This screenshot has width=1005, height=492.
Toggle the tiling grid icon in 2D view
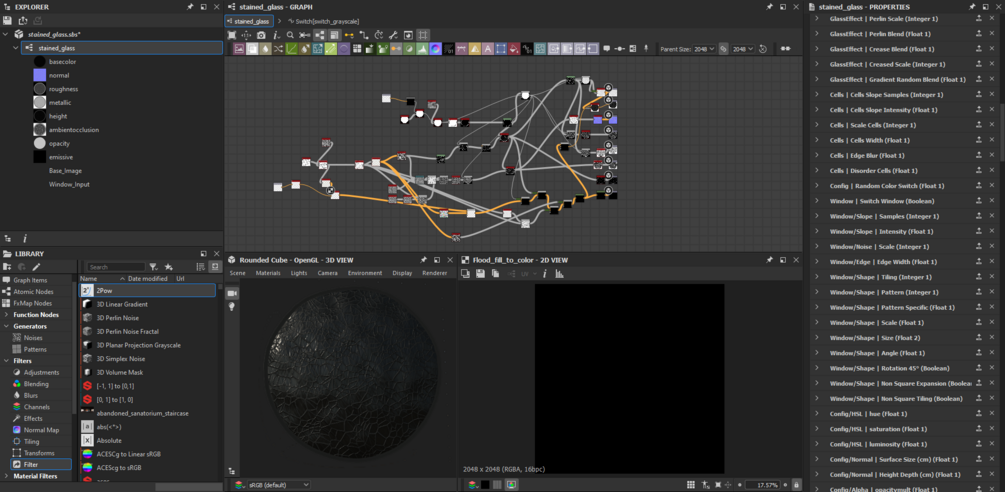coord(691,485)
